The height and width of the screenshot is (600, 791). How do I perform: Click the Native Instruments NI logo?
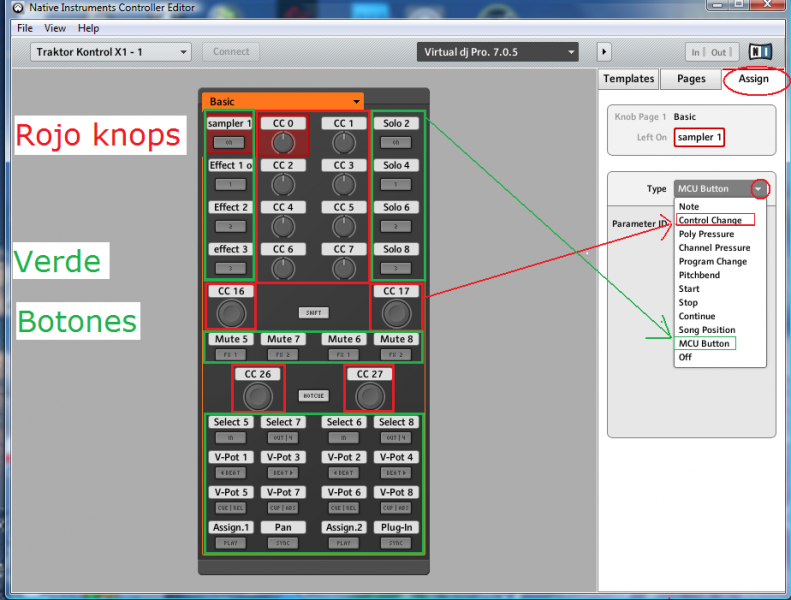[x=760, y=51]
